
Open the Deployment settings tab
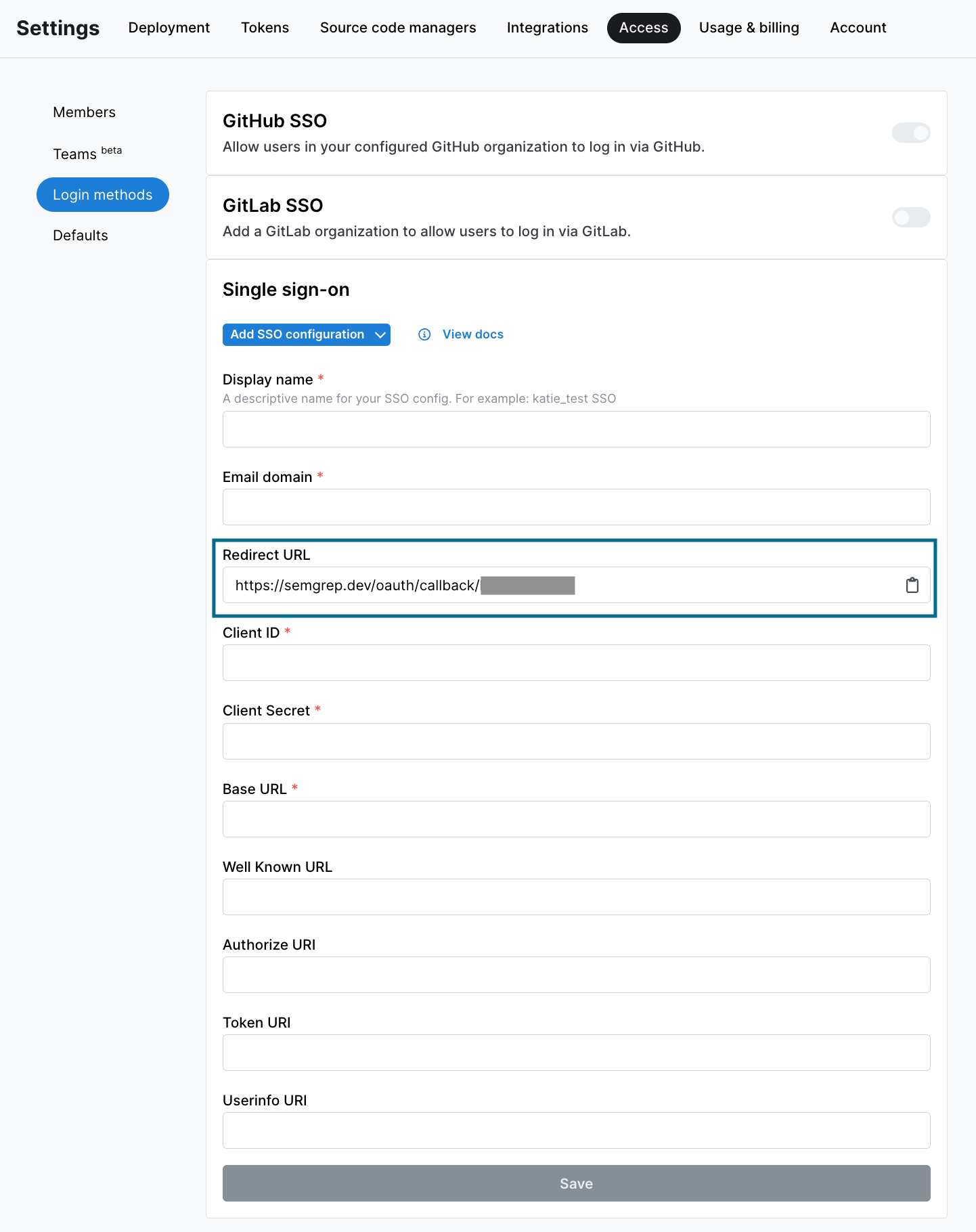169,28
